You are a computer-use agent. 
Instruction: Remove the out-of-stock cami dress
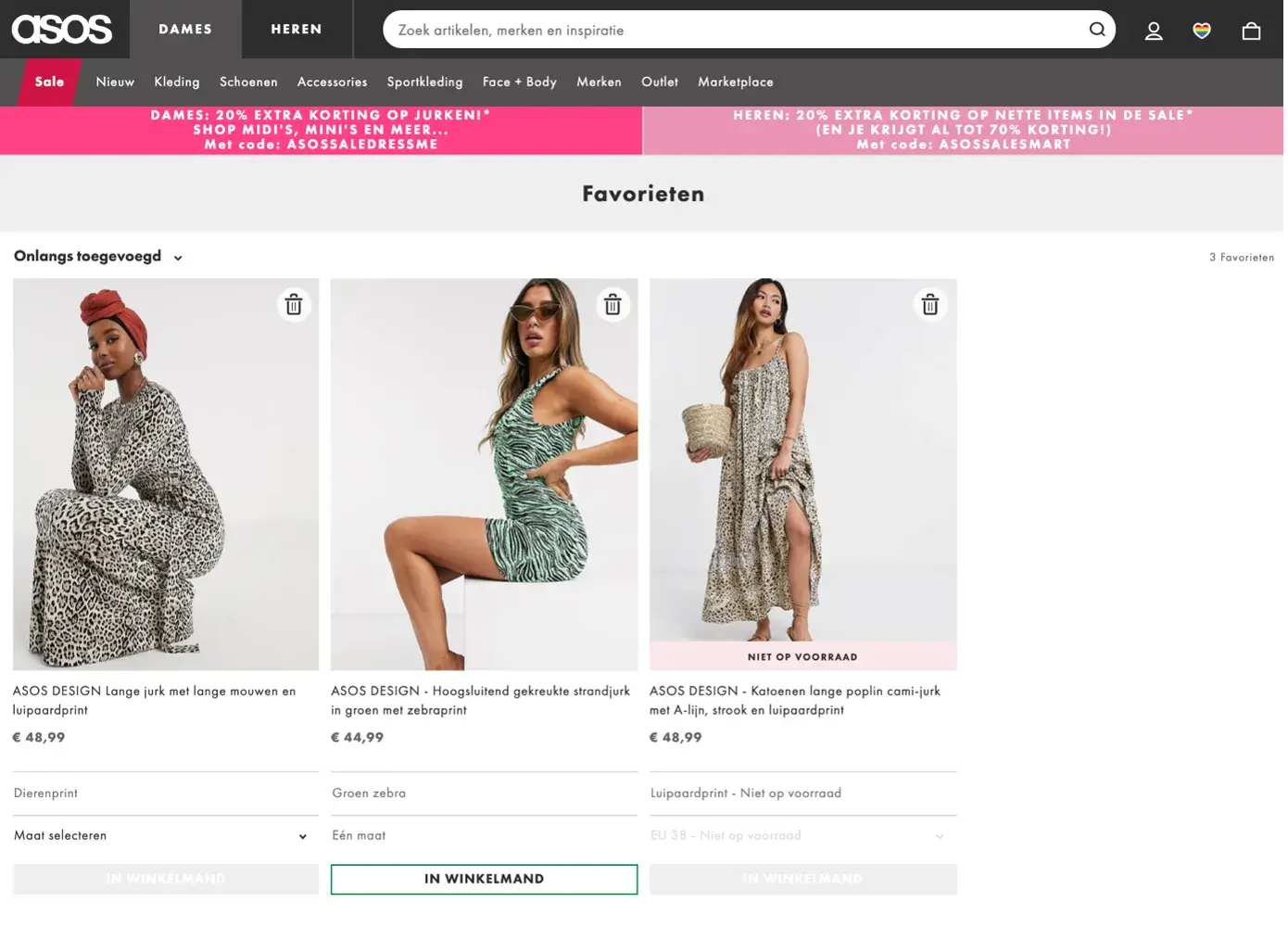930,304
